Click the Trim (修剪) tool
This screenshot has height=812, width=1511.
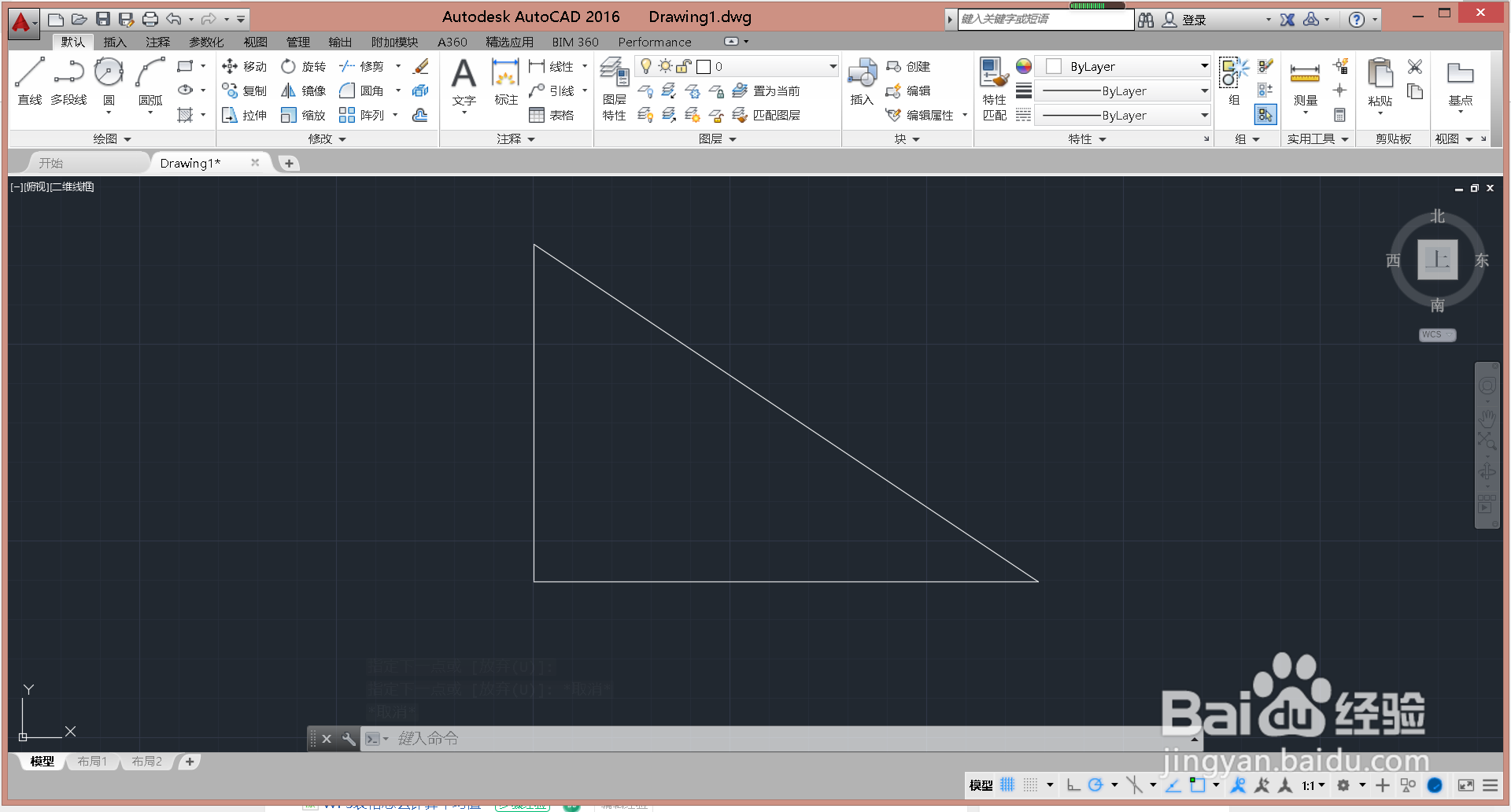[x=362, y=67]
